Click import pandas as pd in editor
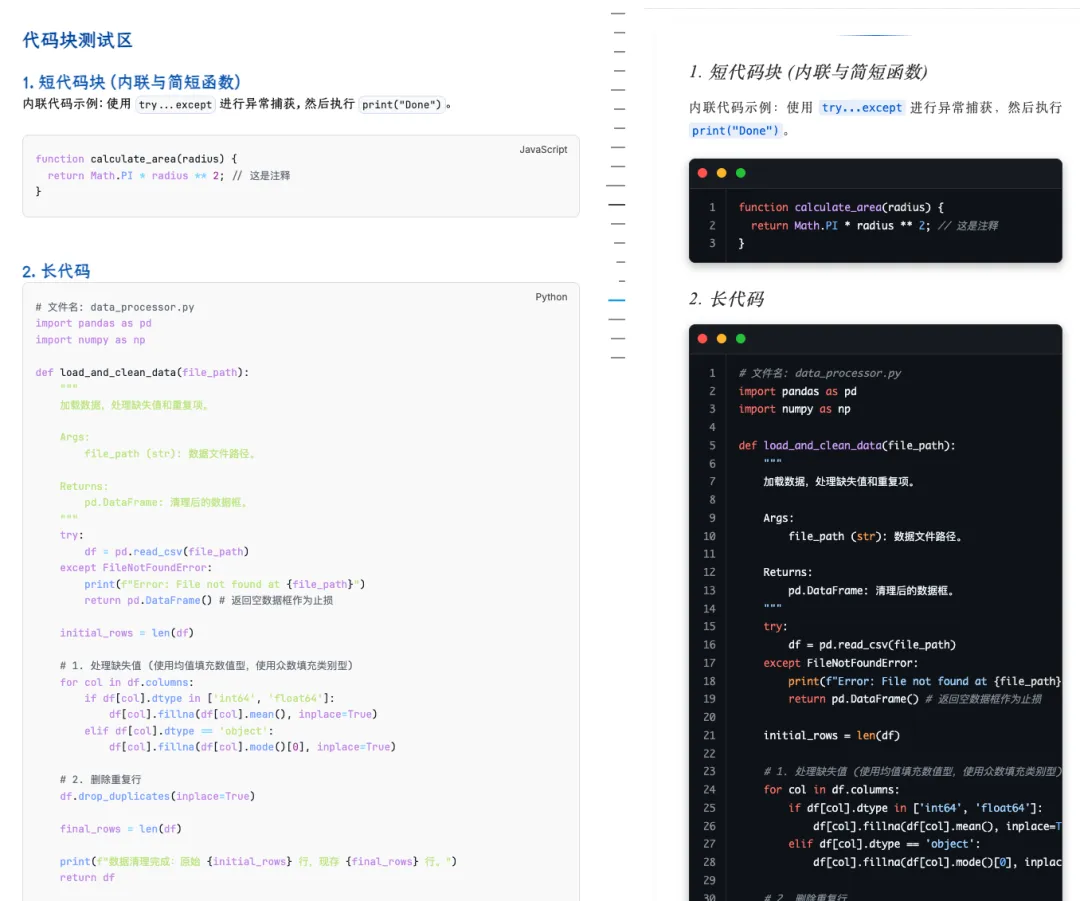The height and width of the screenshot is (901, 1080). [x=94, y=323]
